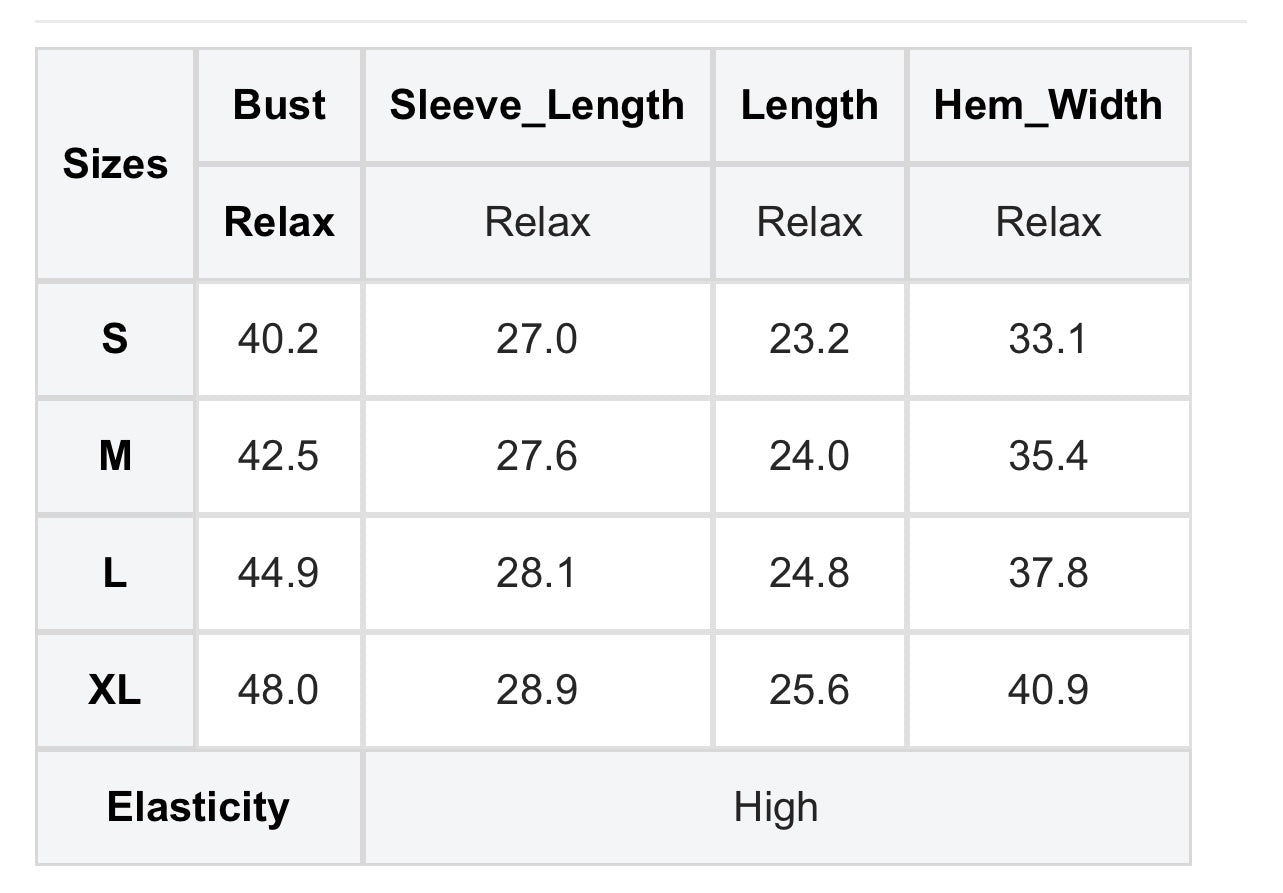Select sleeve length value 28.9
This screenshot has height=893, width=1283.
point(537,691)
